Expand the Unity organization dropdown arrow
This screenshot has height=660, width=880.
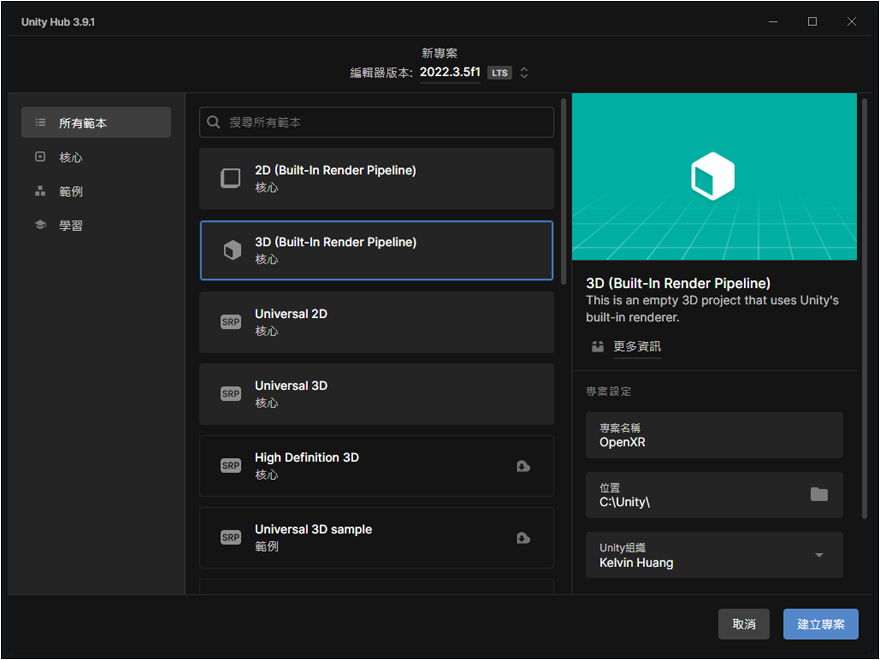coord(819,555)
